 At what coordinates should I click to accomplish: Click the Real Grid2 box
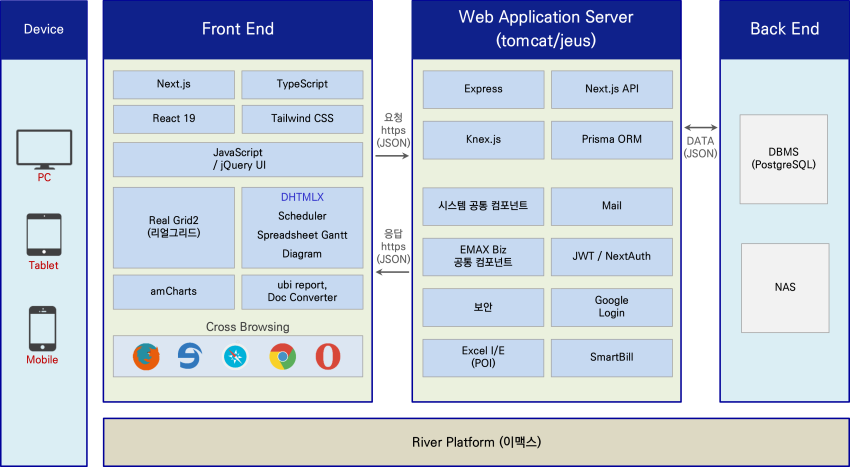click(173, 227)
